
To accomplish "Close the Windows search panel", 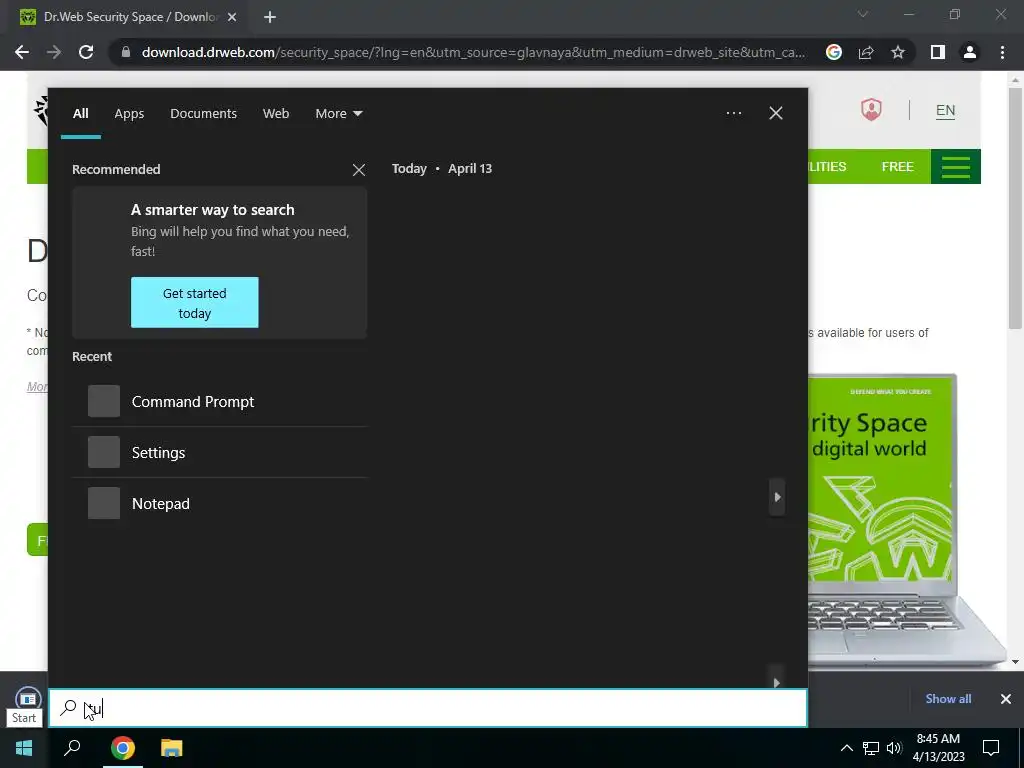I will [776, 113].
